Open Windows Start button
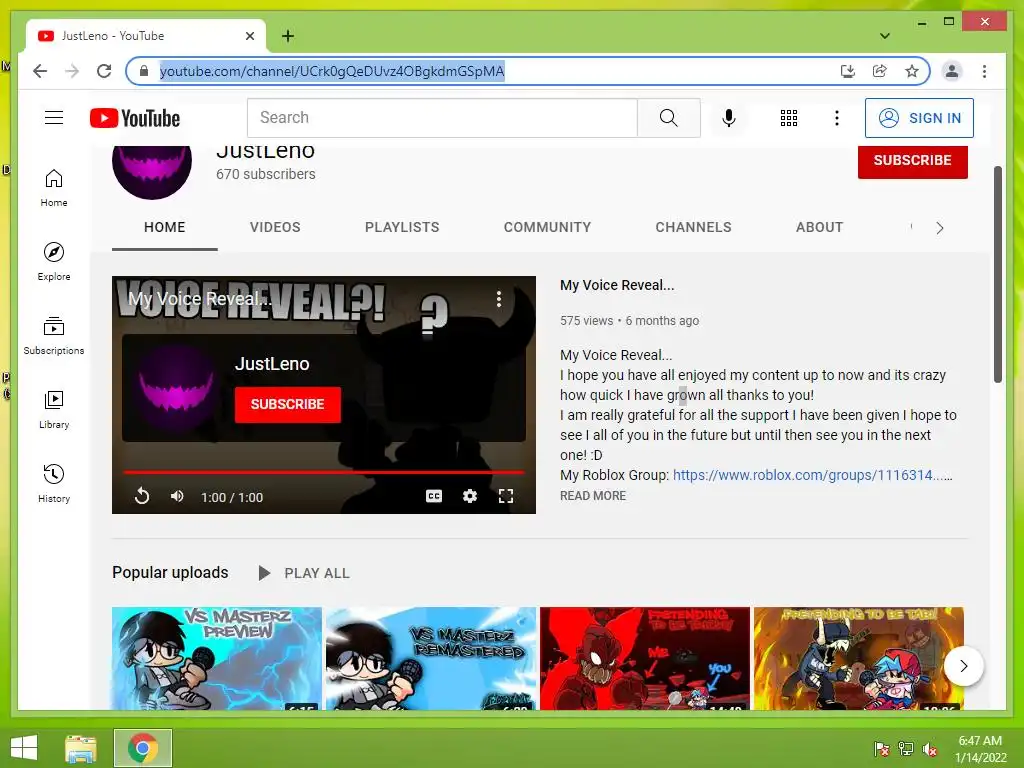The image size is (1024, 768). tap(24, 748)
